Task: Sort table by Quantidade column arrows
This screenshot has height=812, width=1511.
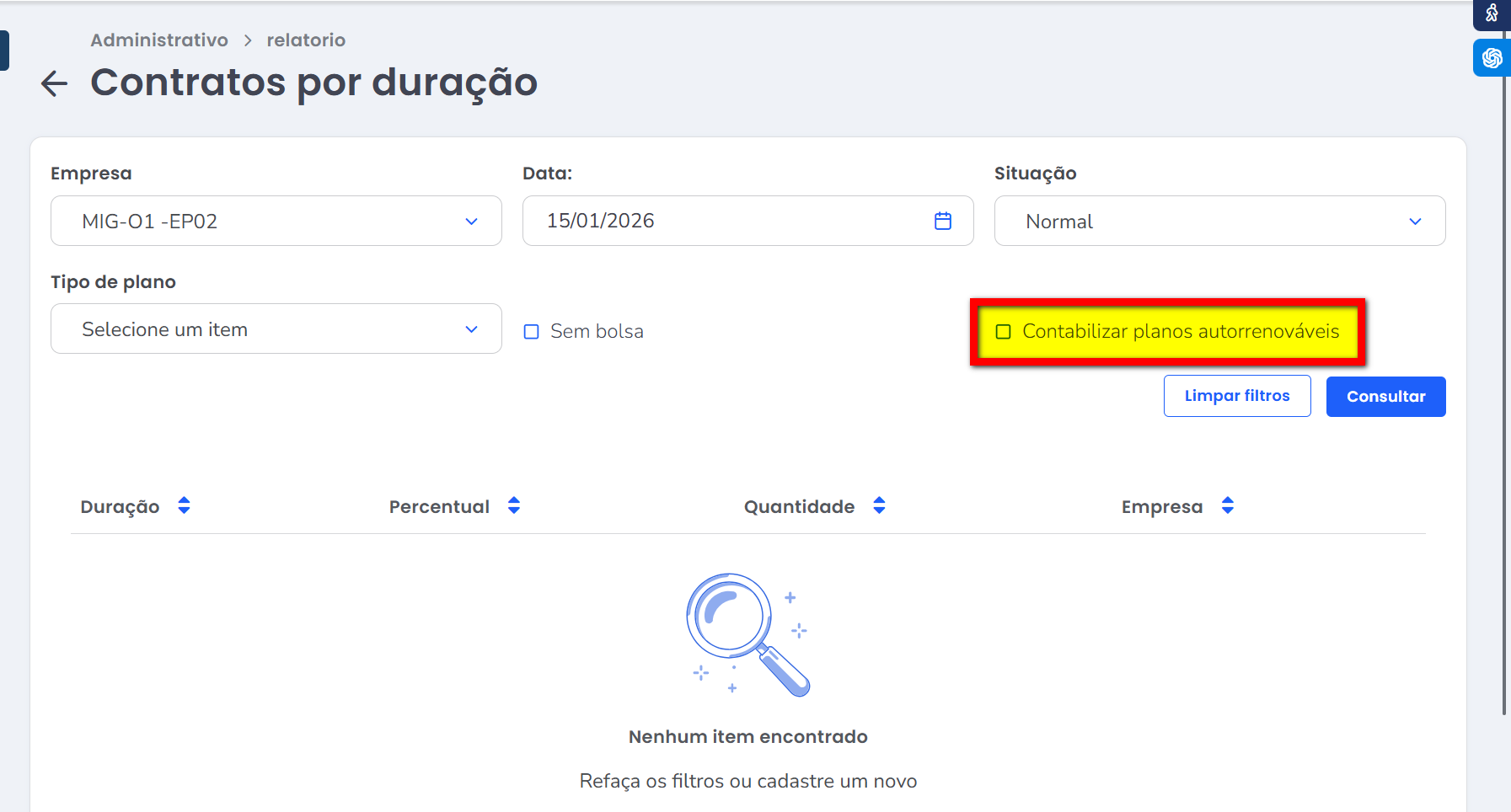Action: (879, 505)
